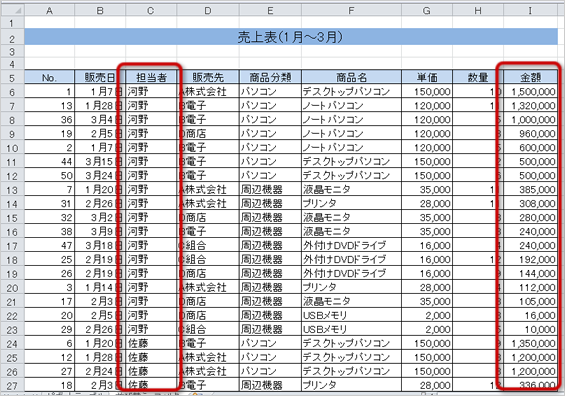This screenshot has width=565, height=396.
Task: Select the amount cell 960,000
Action: 530,133
